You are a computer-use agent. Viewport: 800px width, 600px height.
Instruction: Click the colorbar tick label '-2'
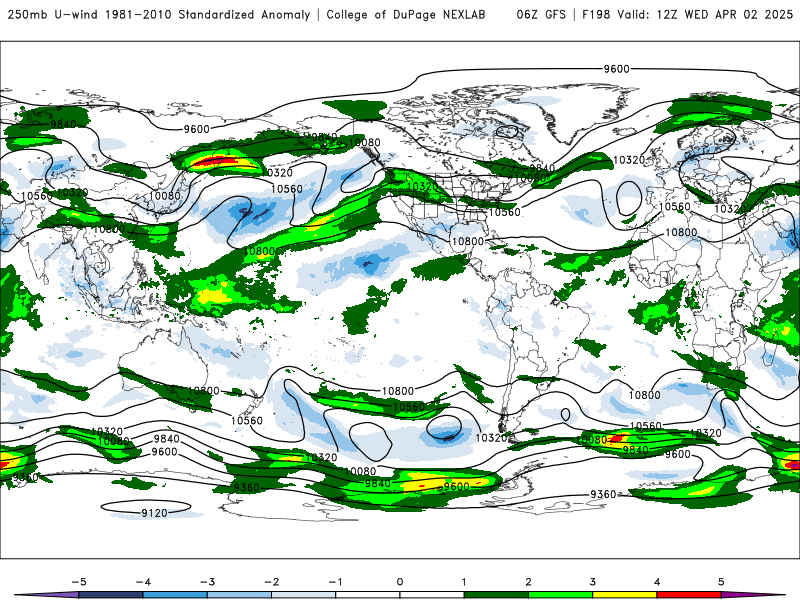click(271, 582)
